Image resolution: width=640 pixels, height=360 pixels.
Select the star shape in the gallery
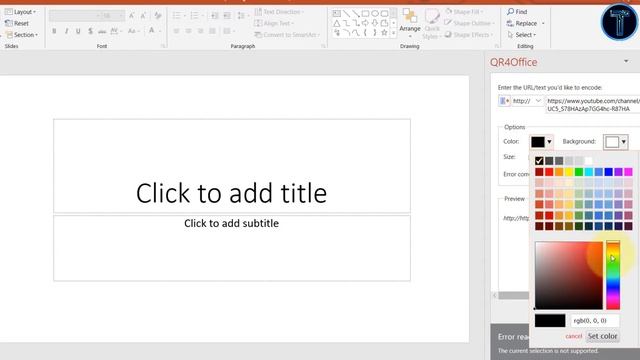(384, 33)
